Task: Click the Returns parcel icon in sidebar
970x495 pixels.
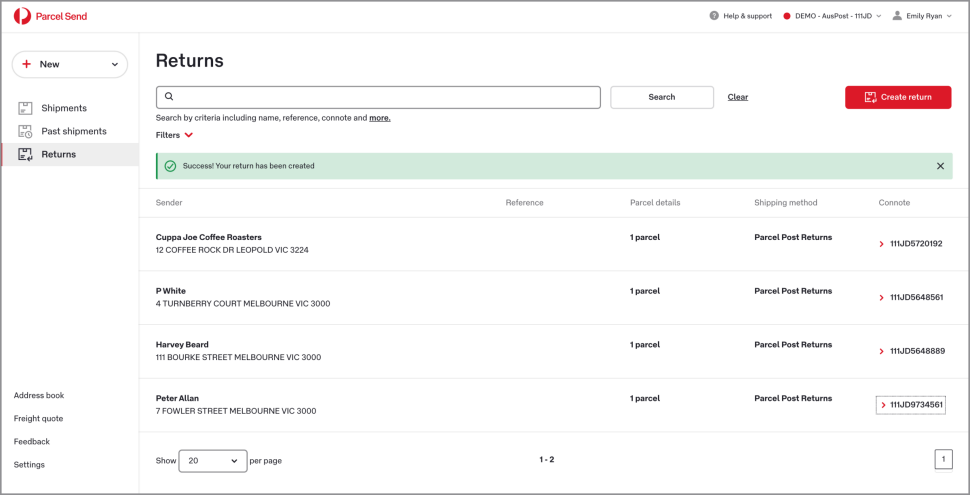Action: [x=25, y=154]
